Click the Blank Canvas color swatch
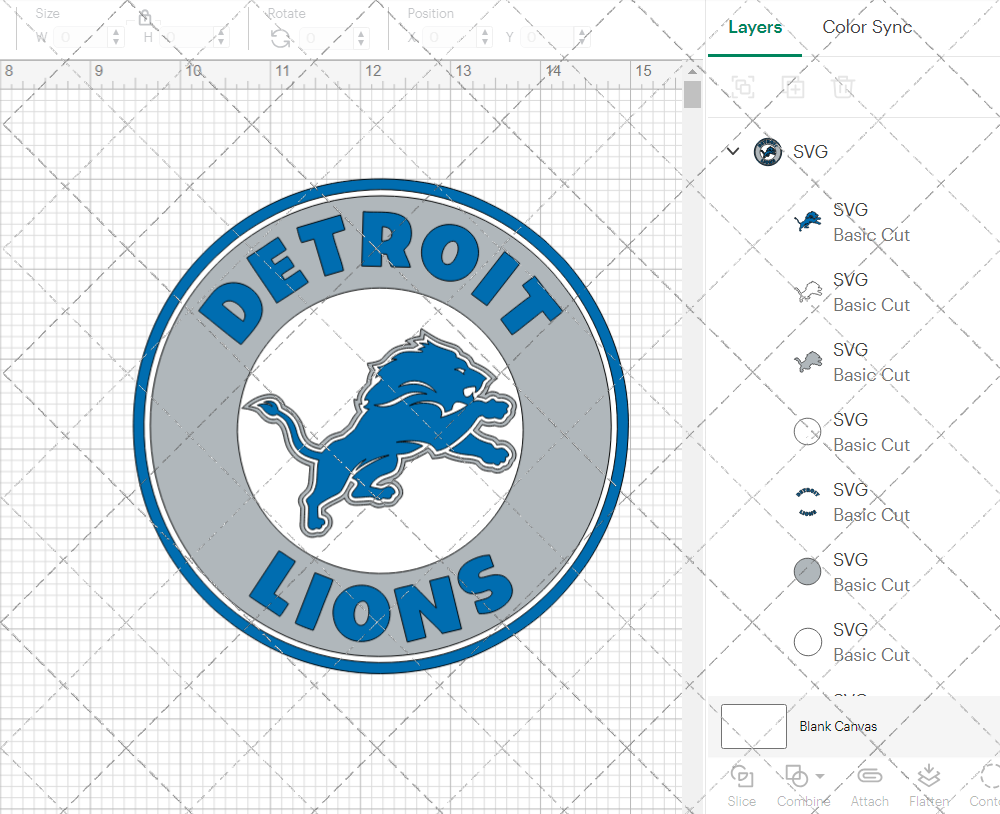The height and width of the screenshot is (814, 1000). click(753, 726)
